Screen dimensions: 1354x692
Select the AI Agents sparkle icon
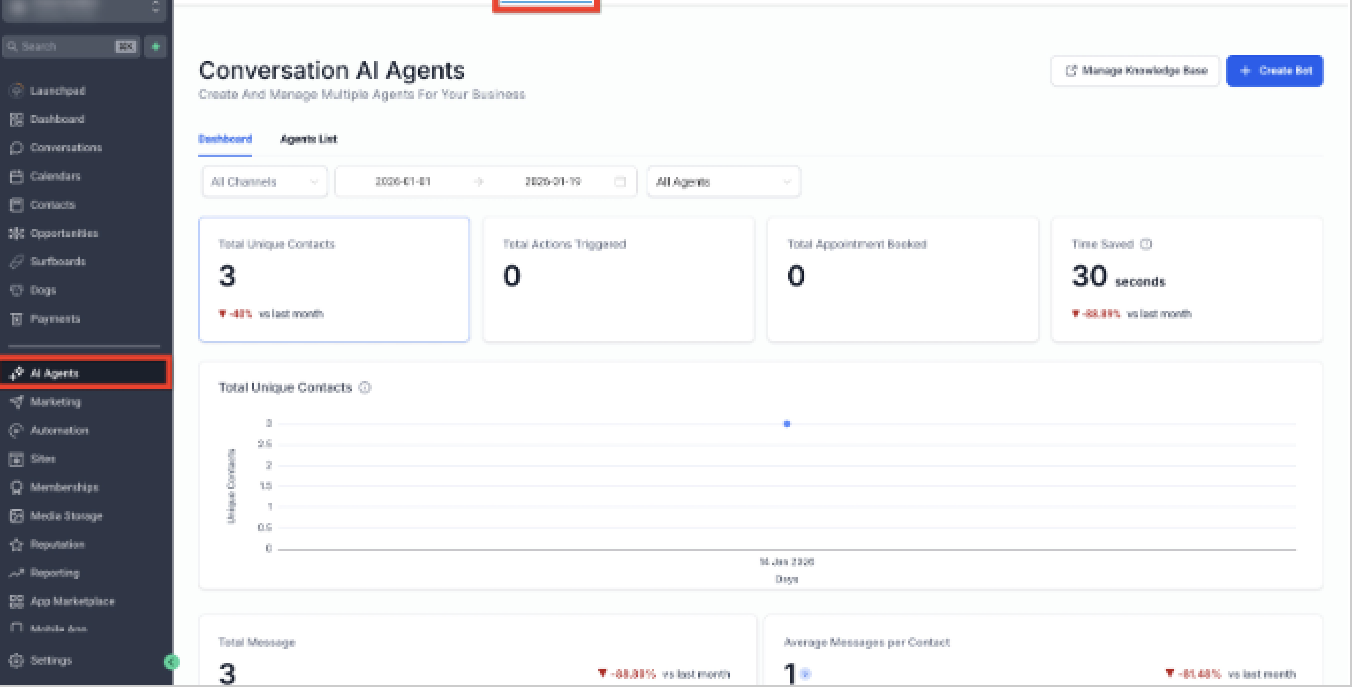[16, 374]
